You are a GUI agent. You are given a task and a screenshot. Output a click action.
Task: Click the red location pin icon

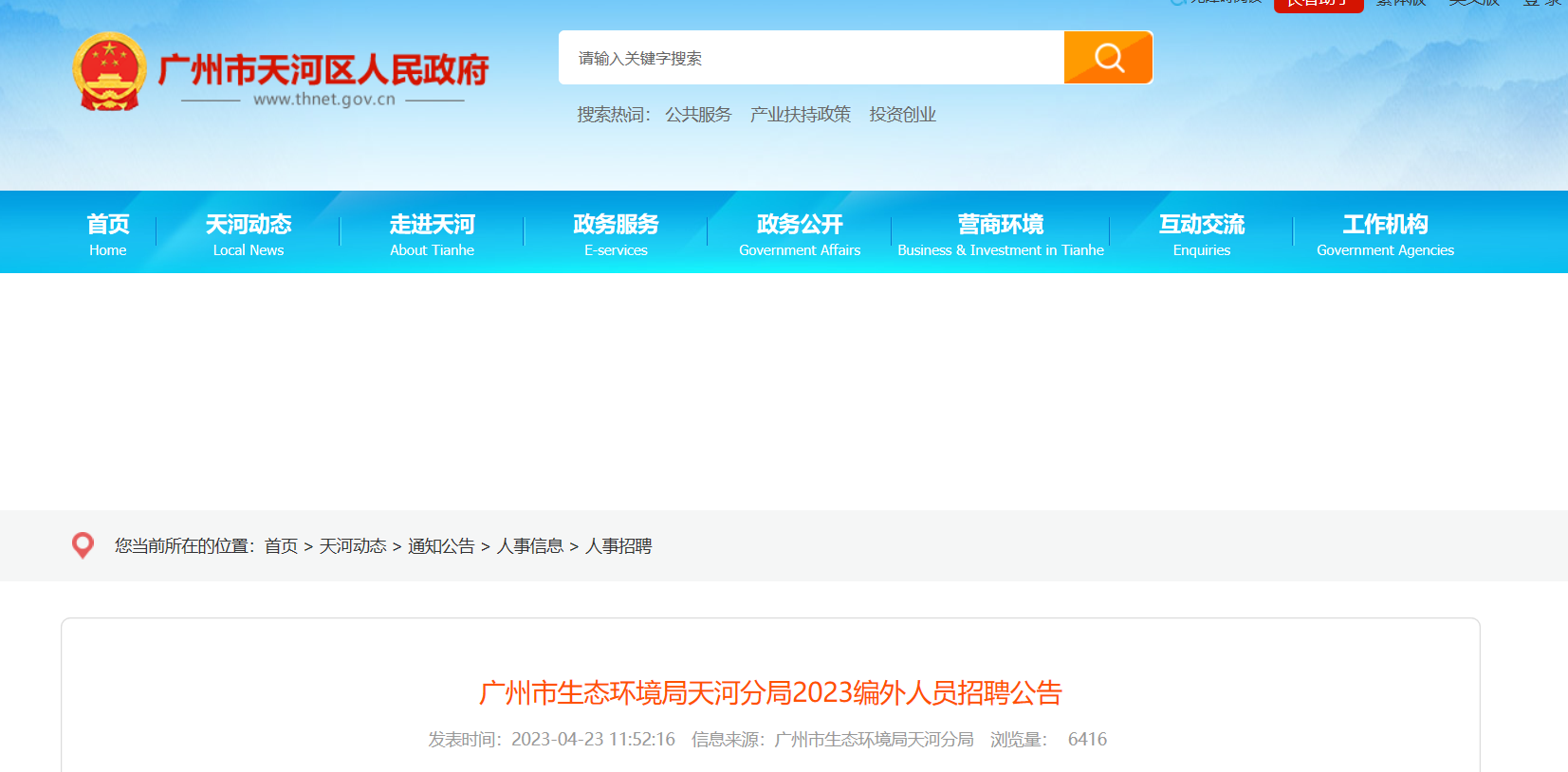point(83,545)
